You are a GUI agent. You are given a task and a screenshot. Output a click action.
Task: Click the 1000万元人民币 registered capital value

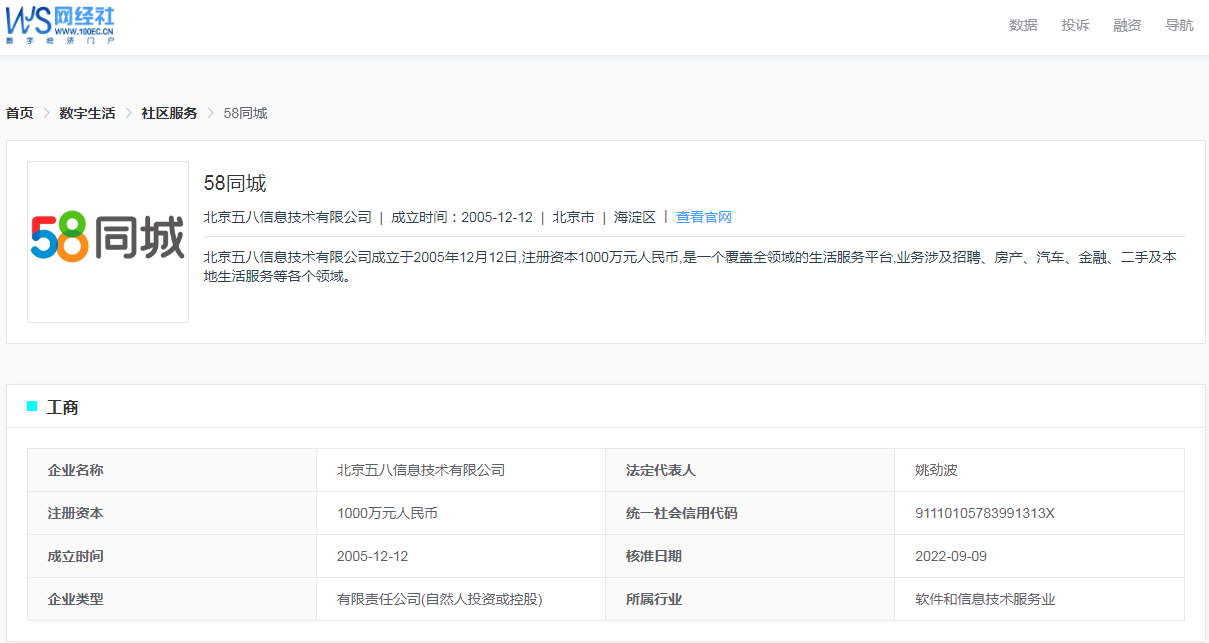pyautogui.click(x=387, y=513)
